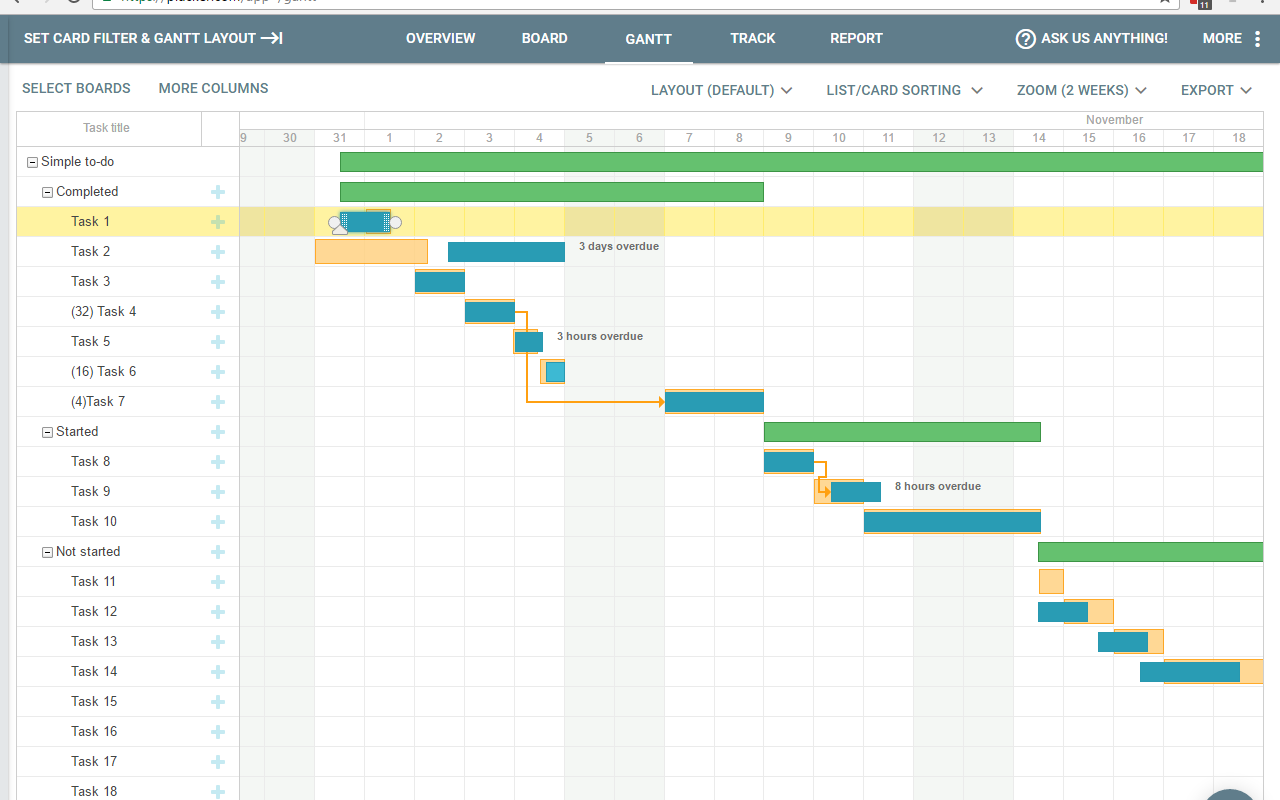The width and height of the screenshot is (1280, 800).
Task: Switch to the REPORT tab
Action: 857,39
